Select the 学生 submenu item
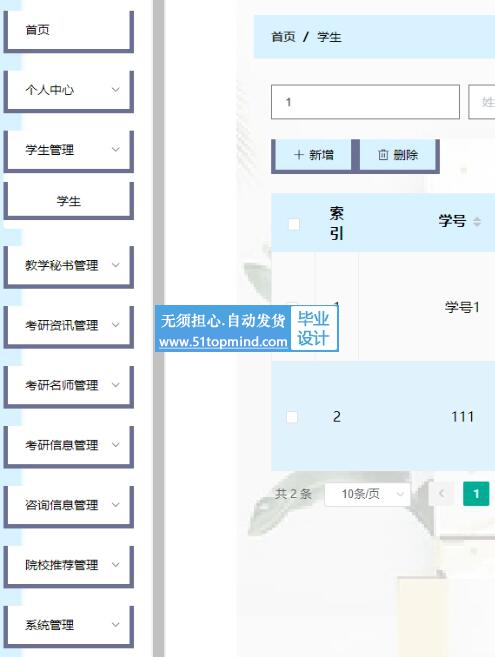The width and height of the screenshot is (495, 657). coord(69,201)
